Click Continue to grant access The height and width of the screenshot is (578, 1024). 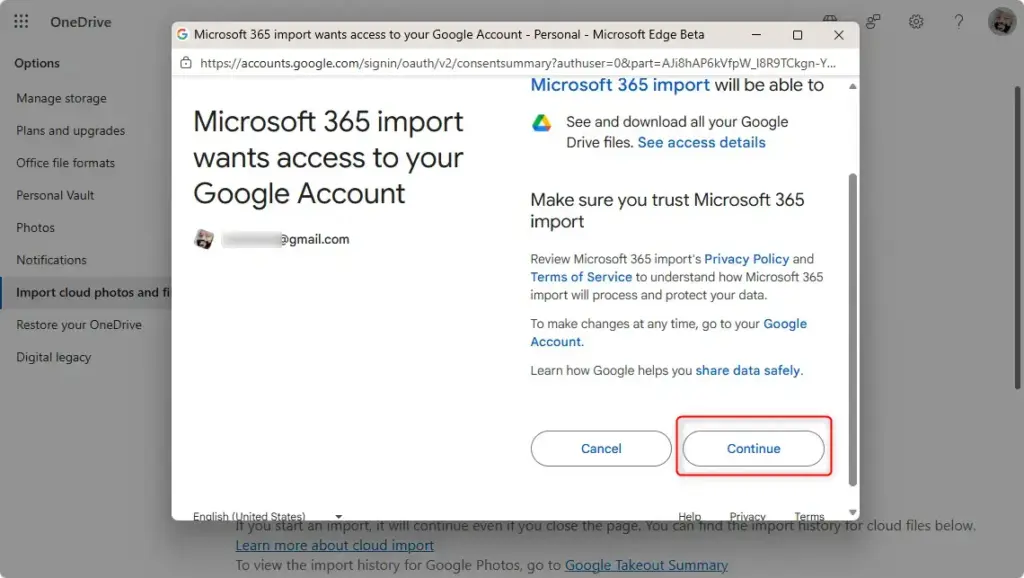coord(754,448)
